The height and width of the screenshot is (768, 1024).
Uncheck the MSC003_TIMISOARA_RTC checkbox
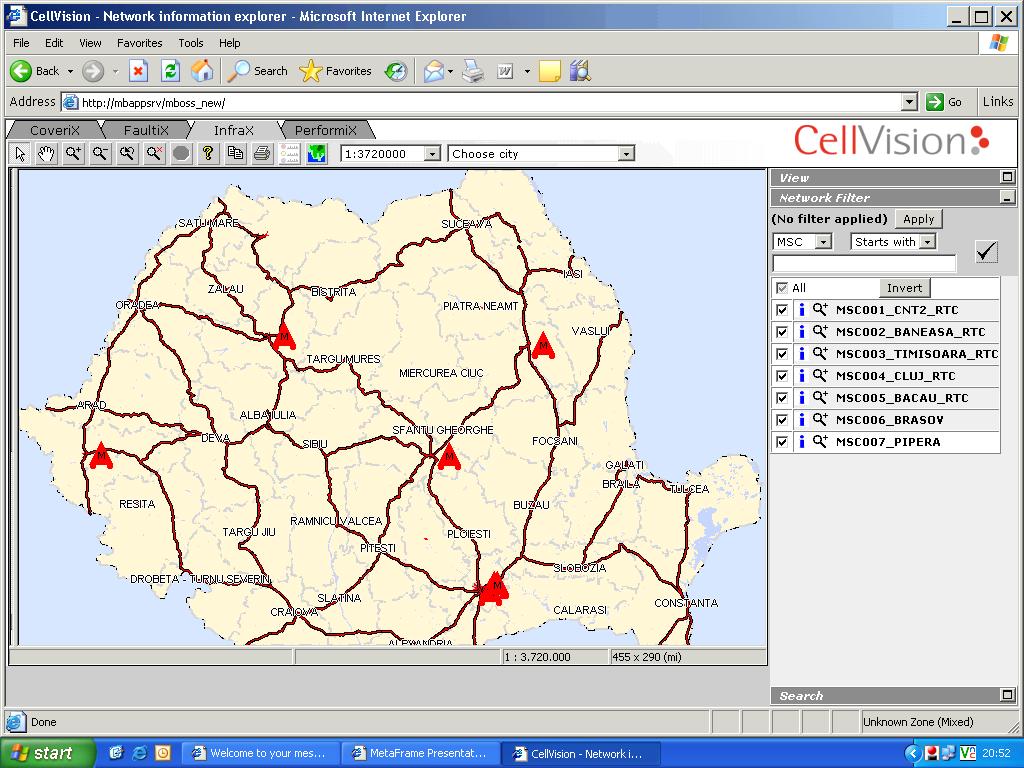click(x=782, y=354)
